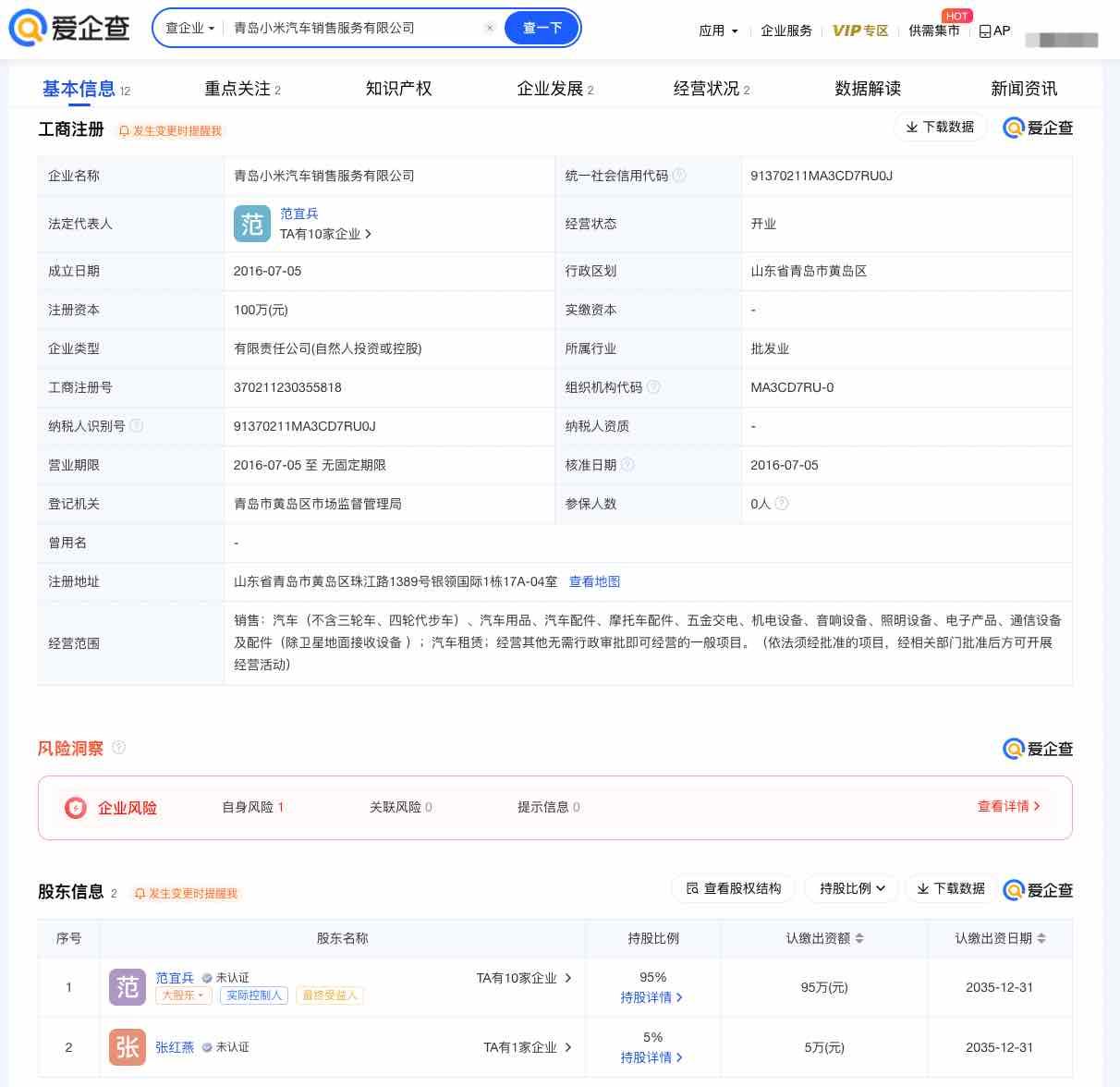Open 查看详情 in the risk panel
The height and width of the screenshot is (1087, 1120).
pyautogui.click(x=1008, y=806)
